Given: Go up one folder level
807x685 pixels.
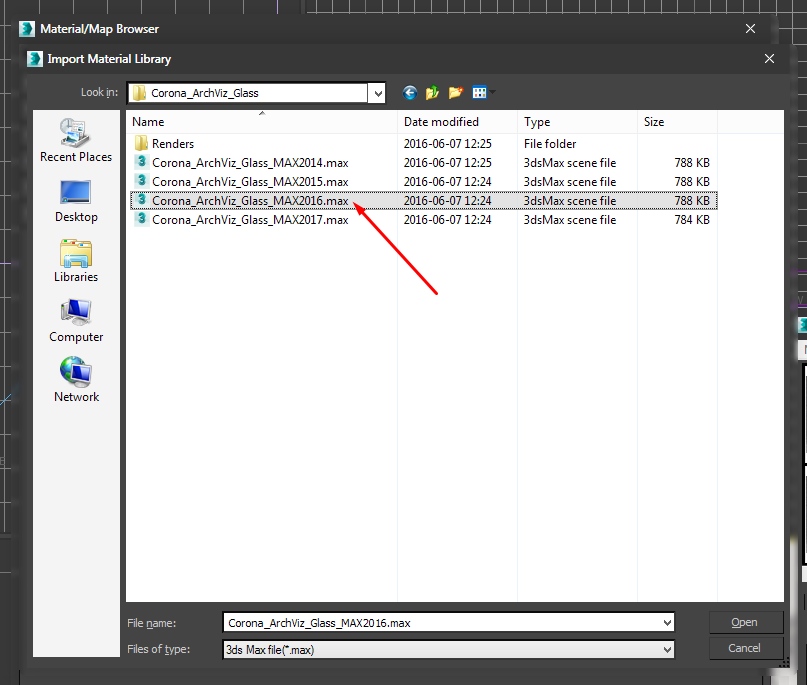Looking at the screenshot, I should [432, 93].
